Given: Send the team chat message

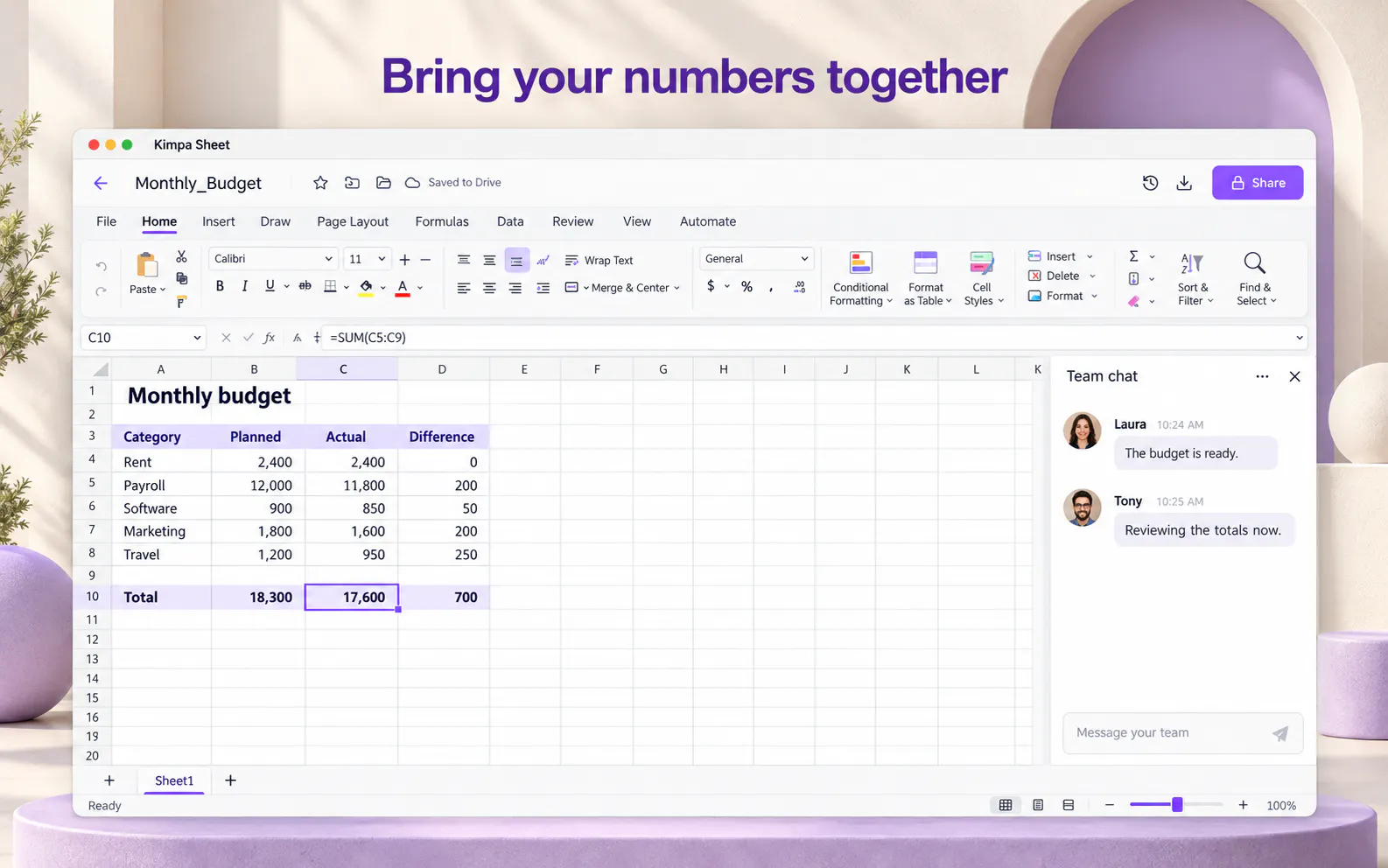Looking at the screenshot, I should [x=1279, y=733].
